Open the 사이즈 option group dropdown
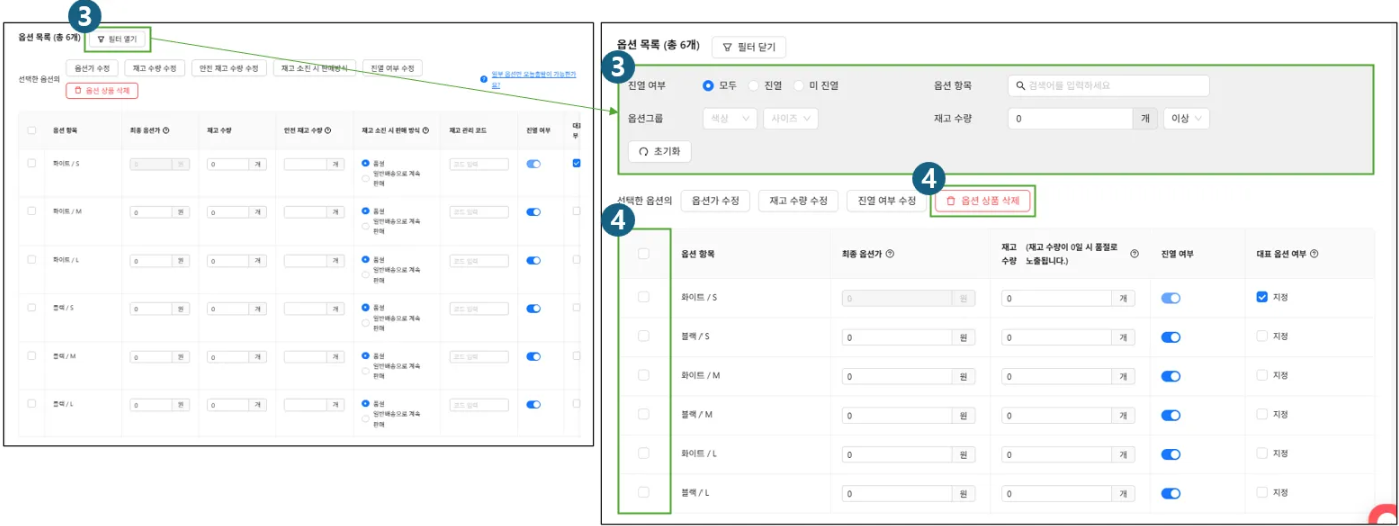1399x526 pixels. click(x=791, y=118)
